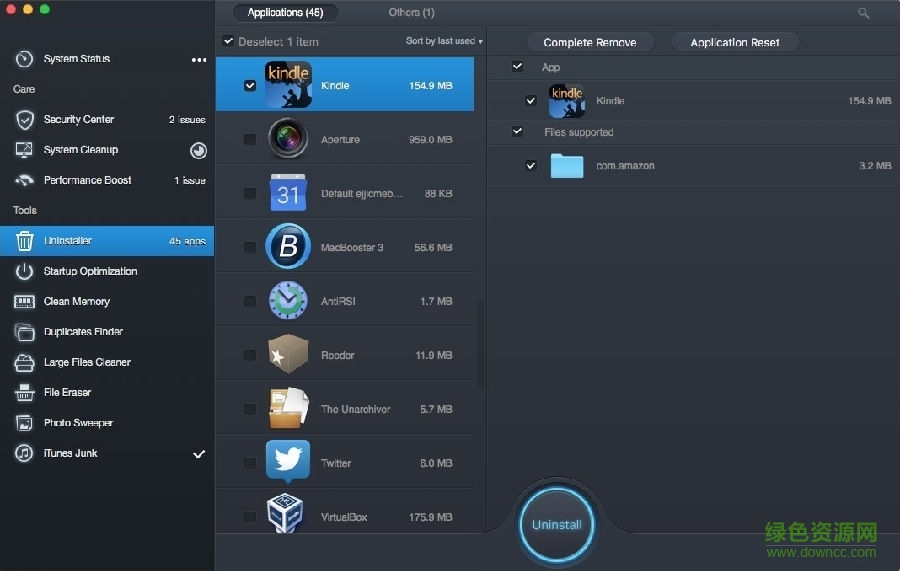Select Large Files Cleaner in sidebar
The image size is (900, 571).
[x=107, y=362]
